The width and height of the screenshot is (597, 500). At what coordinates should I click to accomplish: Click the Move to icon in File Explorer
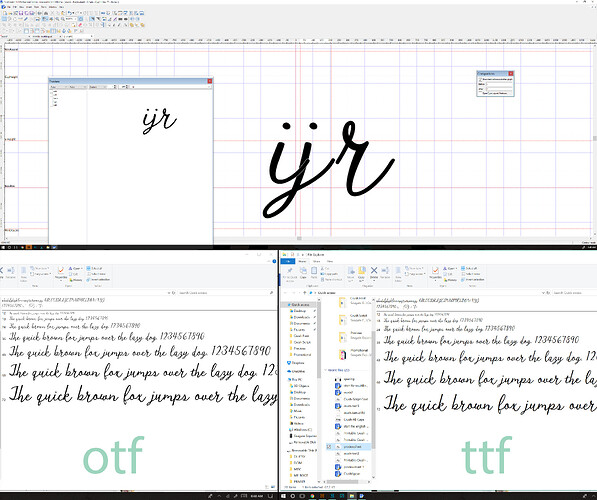pyautogui.click(x=351, y=272)
